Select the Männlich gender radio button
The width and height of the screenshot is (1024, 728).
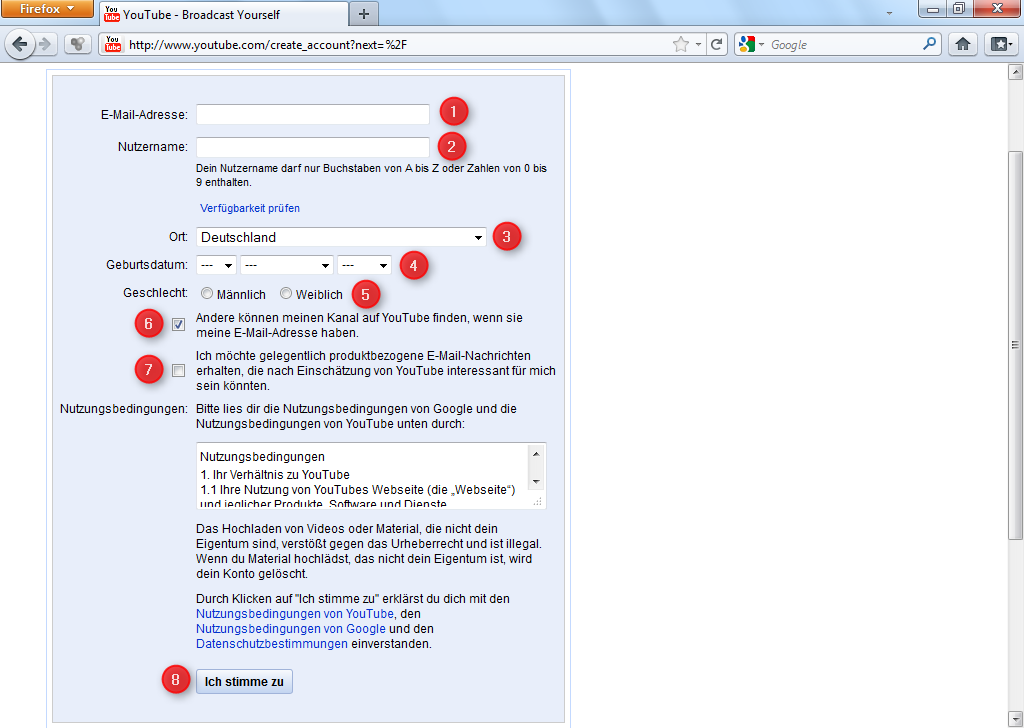(207, 294)
